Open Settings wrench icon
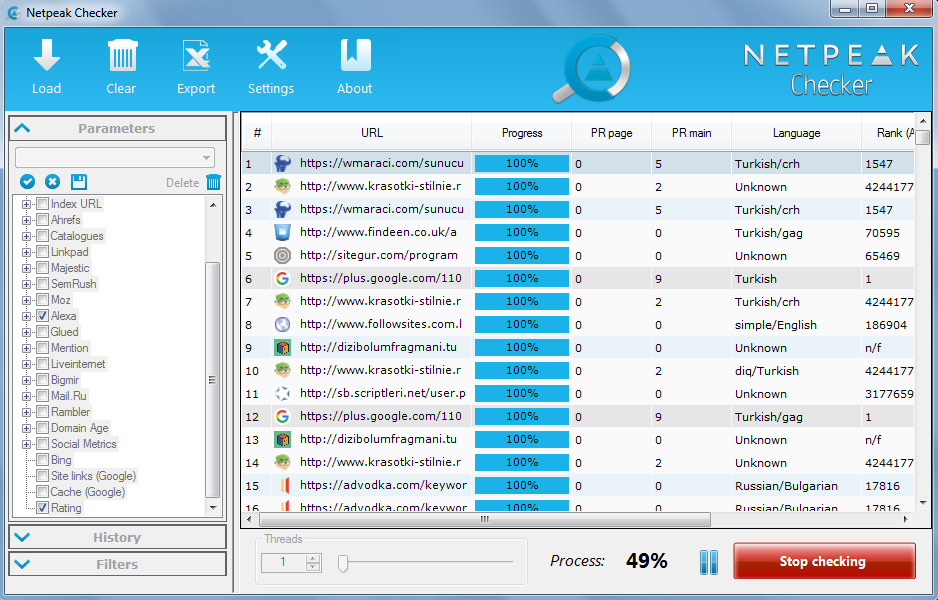Image resolution: width=938 pixels, height=600 pixels. (x=272, y=56)
